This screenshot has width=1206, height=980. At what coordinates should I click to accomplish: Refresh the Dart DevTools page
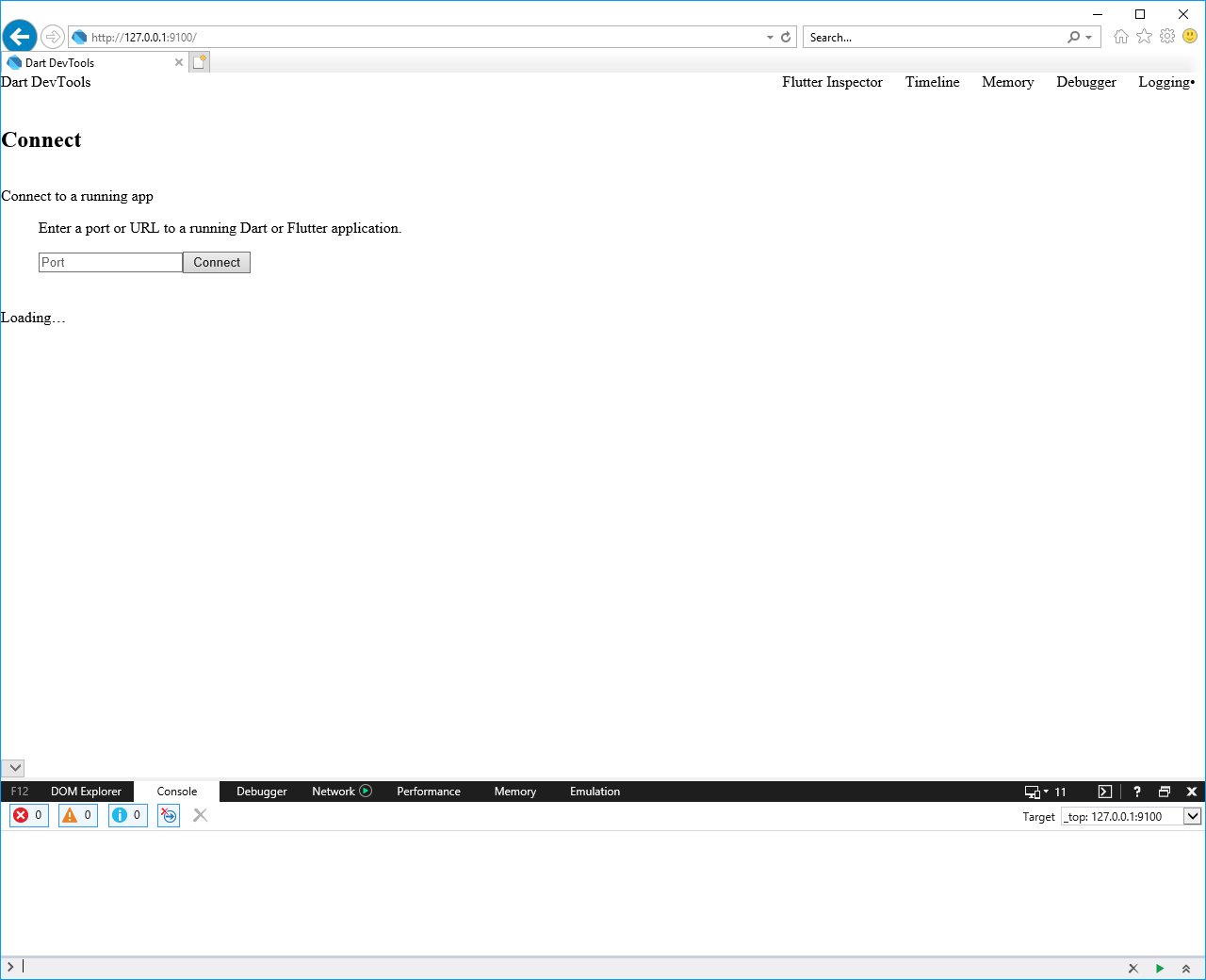tap(786, 37)
